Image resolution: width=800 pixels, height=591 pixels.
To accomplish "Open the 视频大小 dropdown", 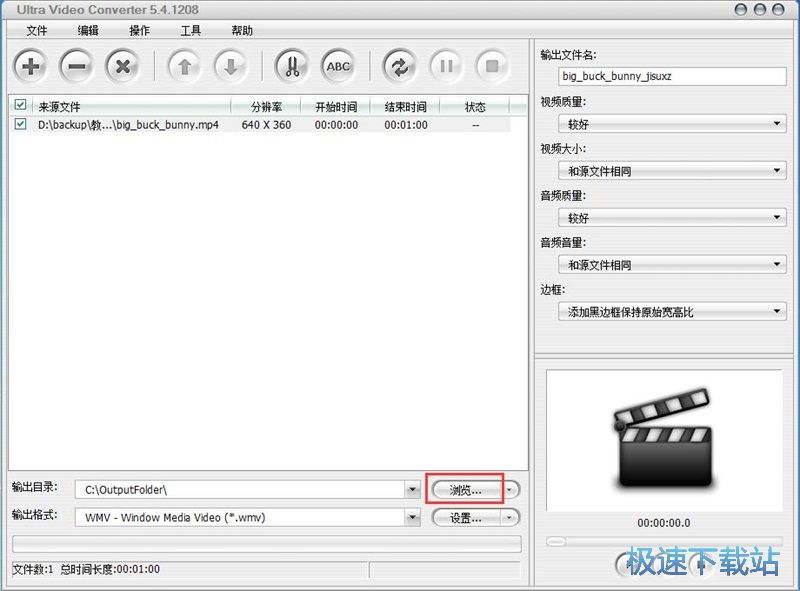I will coord(672,170).
